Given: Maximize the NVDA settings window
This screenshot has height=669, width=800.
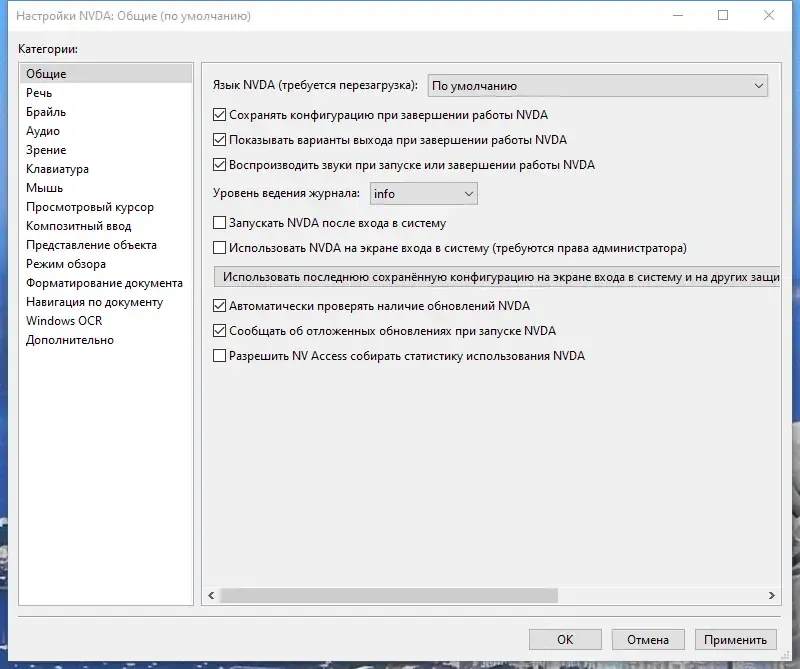Looking at the screenshot, I should coord(723,16).
